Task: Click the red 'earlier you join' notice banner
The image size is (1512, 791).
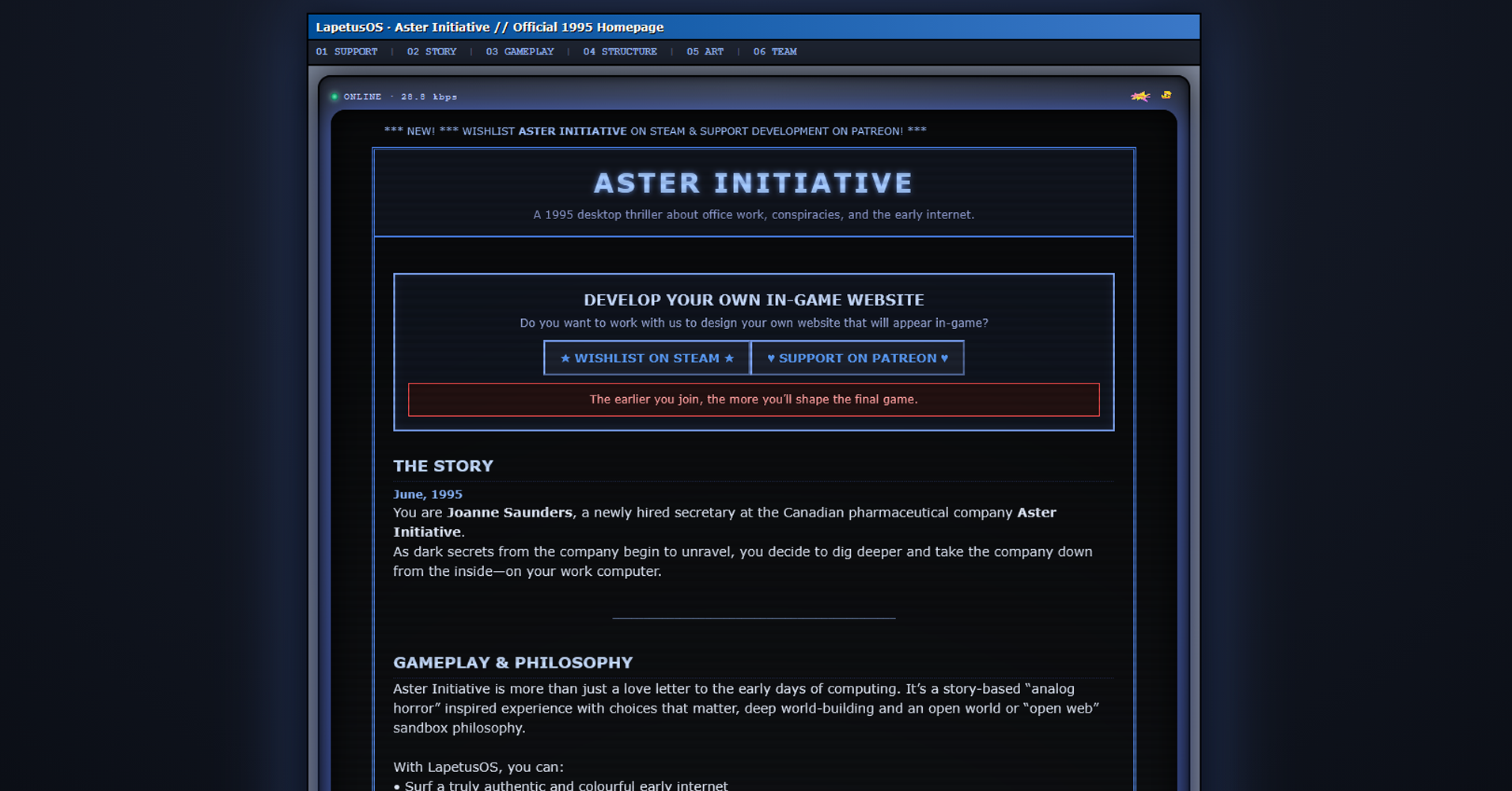Action: [754, 399]
